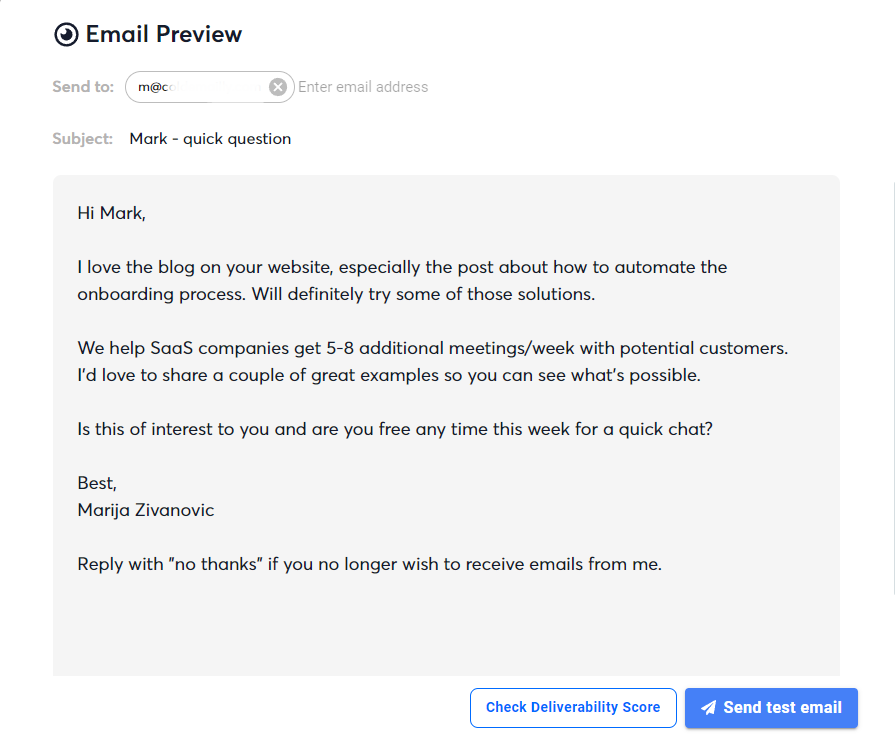Click the 'Subject:' label
Screen dimensions: 895x740
[x=82, y=139]
